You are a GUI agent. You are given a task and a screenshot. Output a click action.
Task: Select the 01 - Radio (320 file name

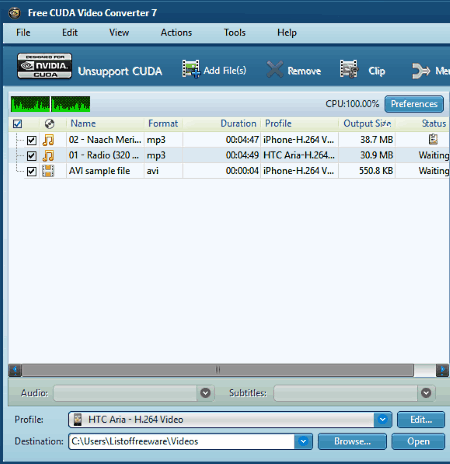pos(104,155)
